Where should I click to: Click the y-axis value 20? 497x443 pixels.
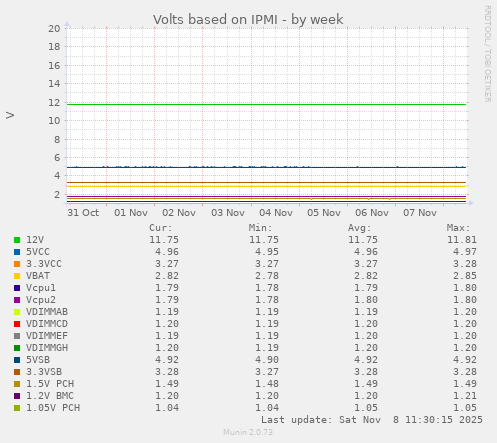[54, 29]
